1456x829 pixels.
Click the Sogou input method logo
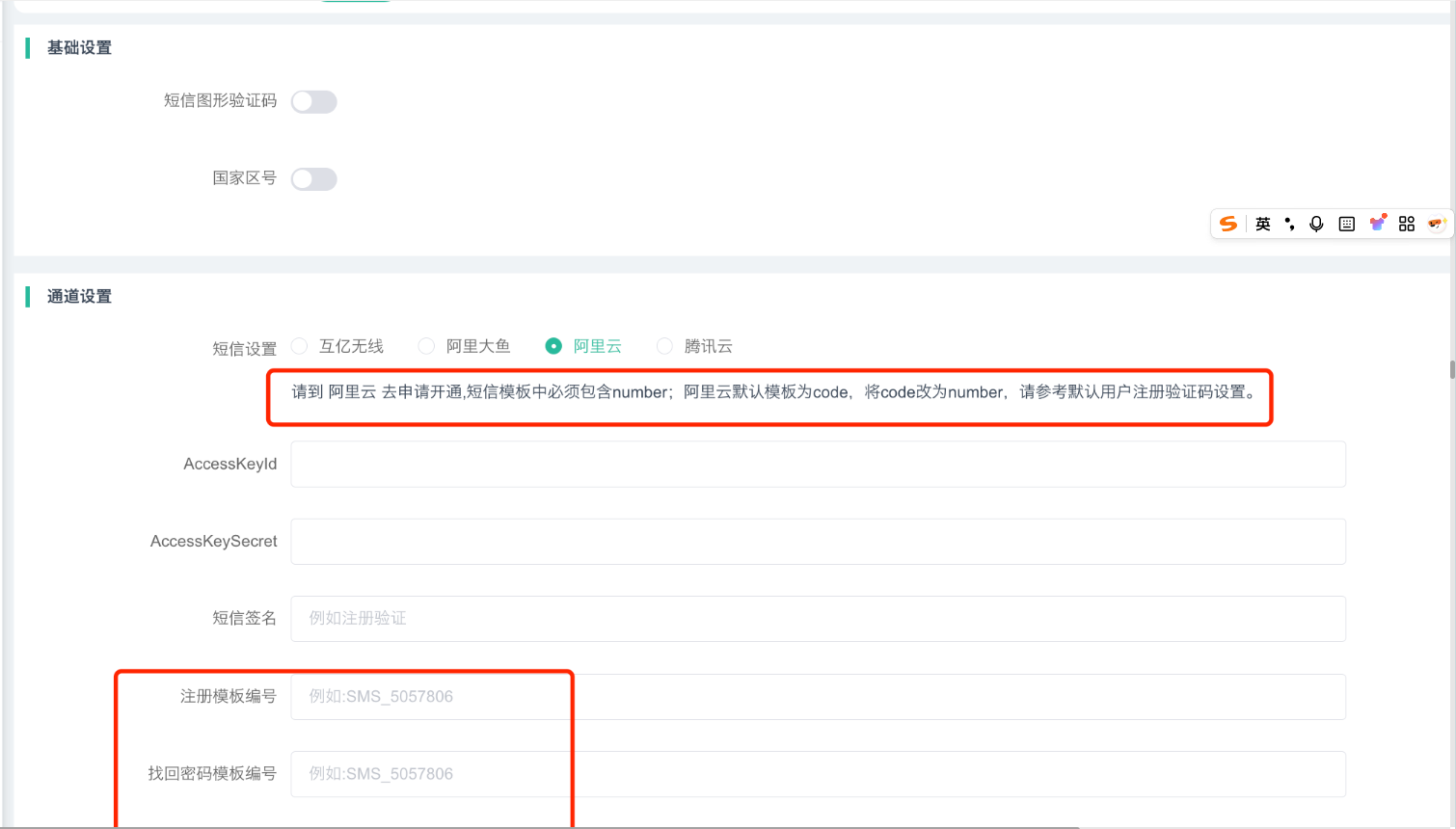(1227, 224)
